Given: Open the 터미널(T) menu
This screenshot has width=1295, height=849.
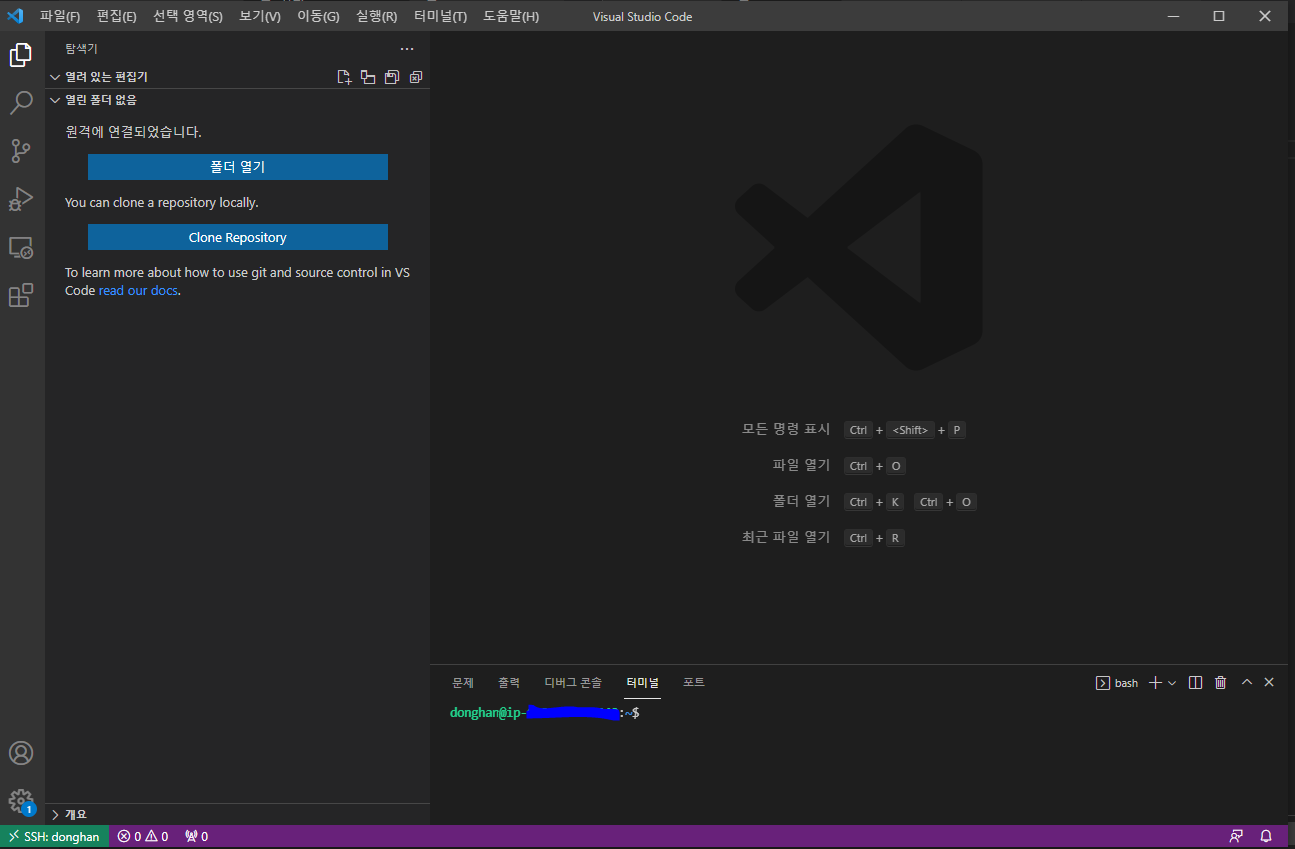Looking at the screenshot, I should (x=440, y=16).
